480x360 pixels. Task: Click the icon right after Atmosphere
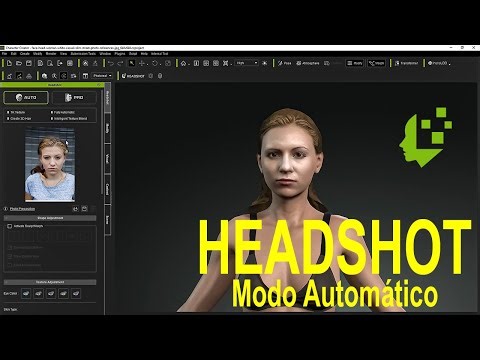(327, 63)
